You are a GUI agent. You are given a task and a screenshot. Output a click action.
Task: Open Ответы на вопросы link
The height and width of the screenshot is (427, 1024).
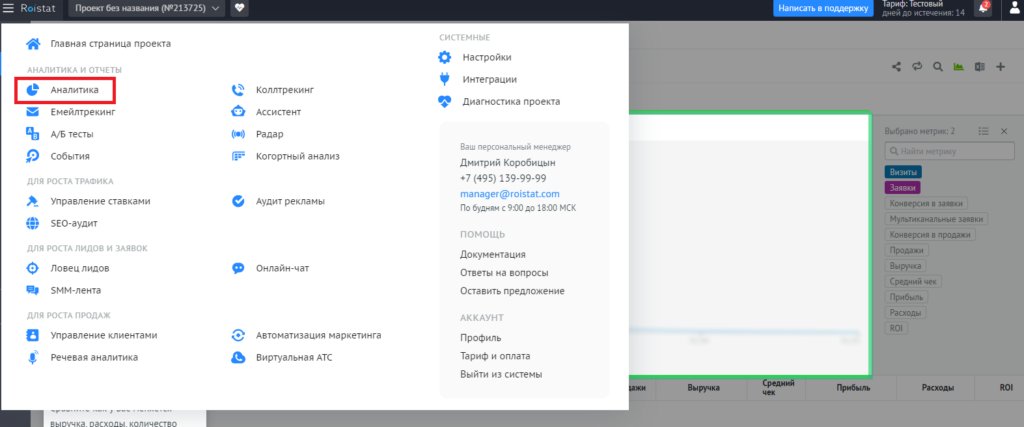(x=504, y=273)
